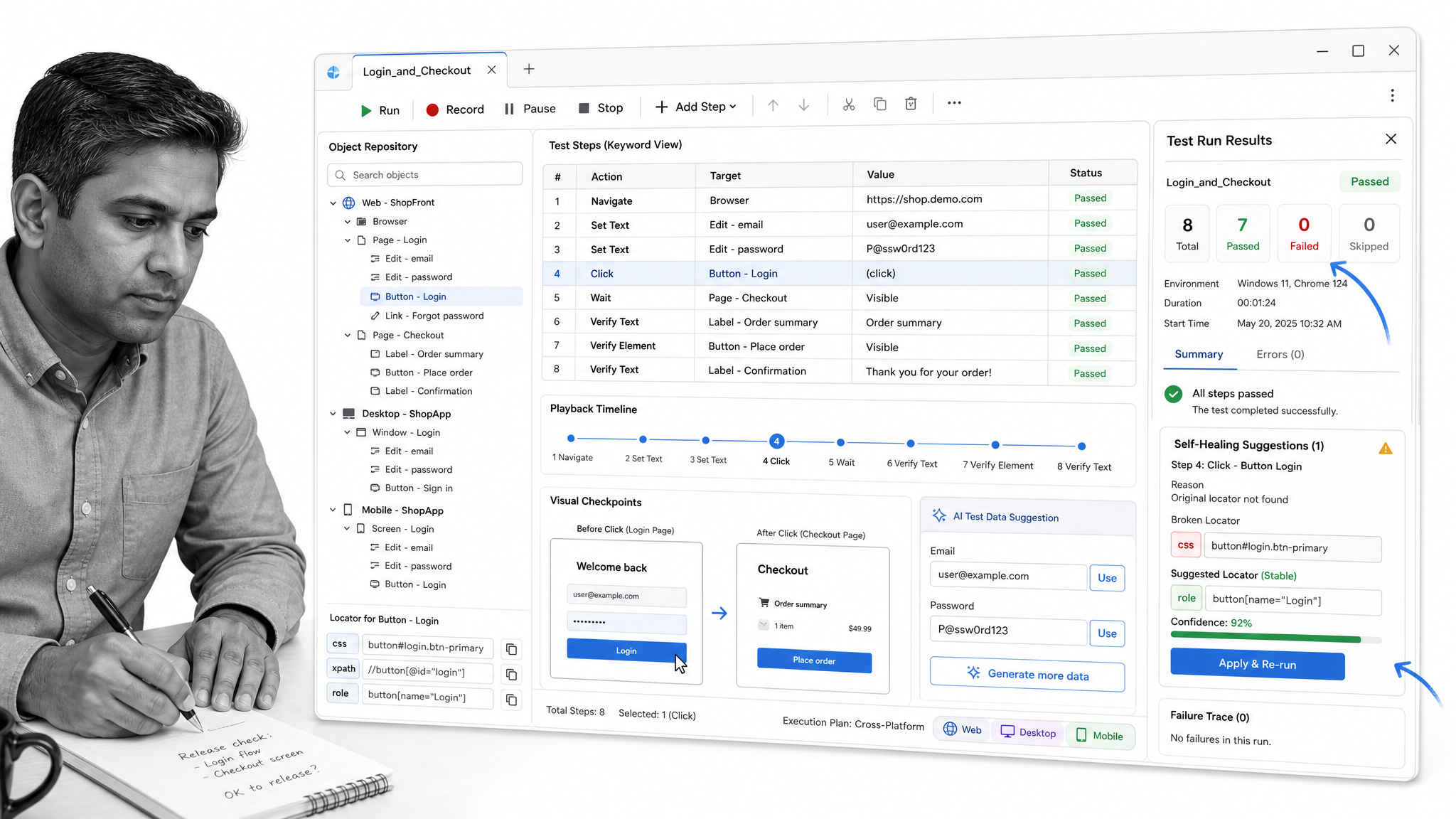Start recording with the Record button
This screenshot has height=819, width=1456.
[x=455, y=109]
